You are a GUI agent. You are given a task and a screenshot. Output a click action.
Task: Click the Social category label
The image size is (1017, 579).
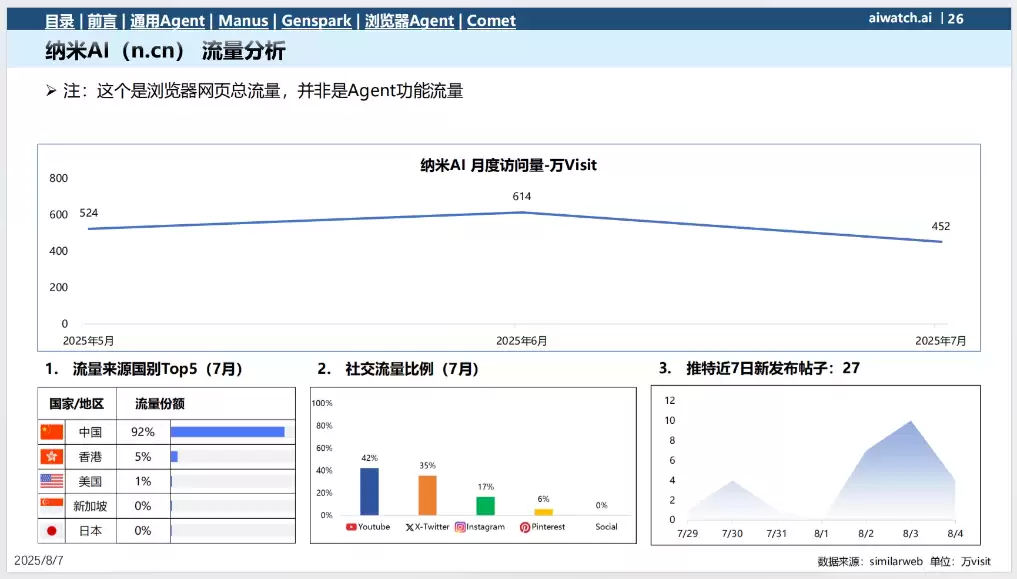point(606,527)
